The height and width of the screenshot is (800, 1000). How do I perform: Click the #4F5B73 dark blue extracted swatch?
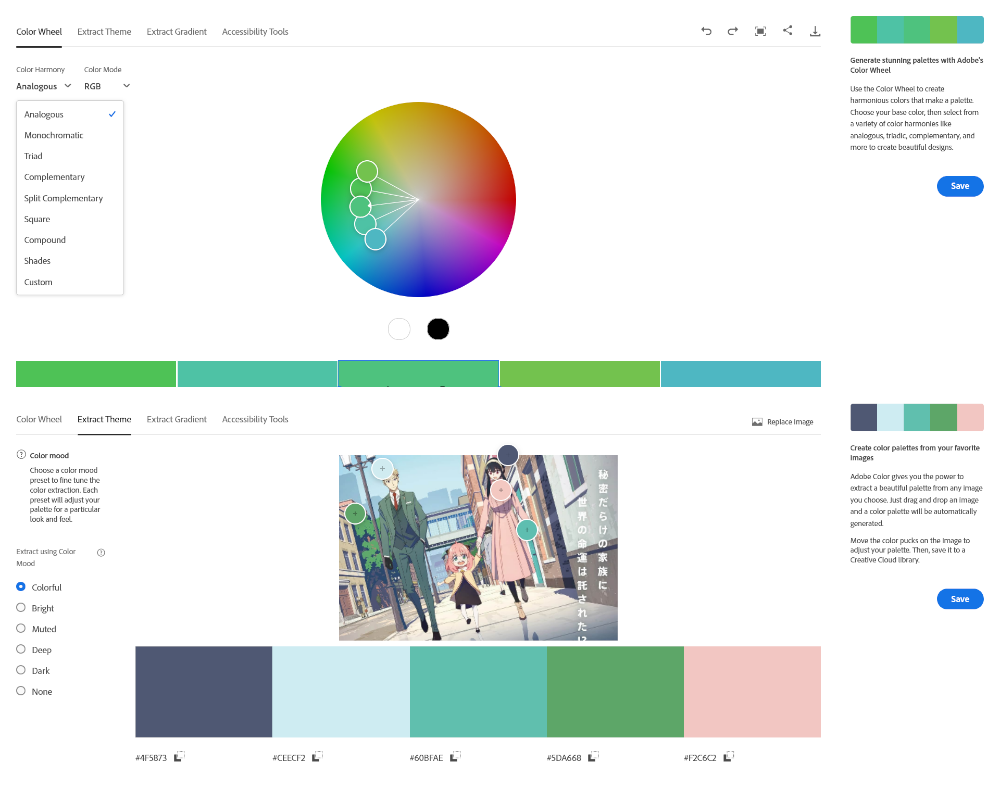point(203,692)
